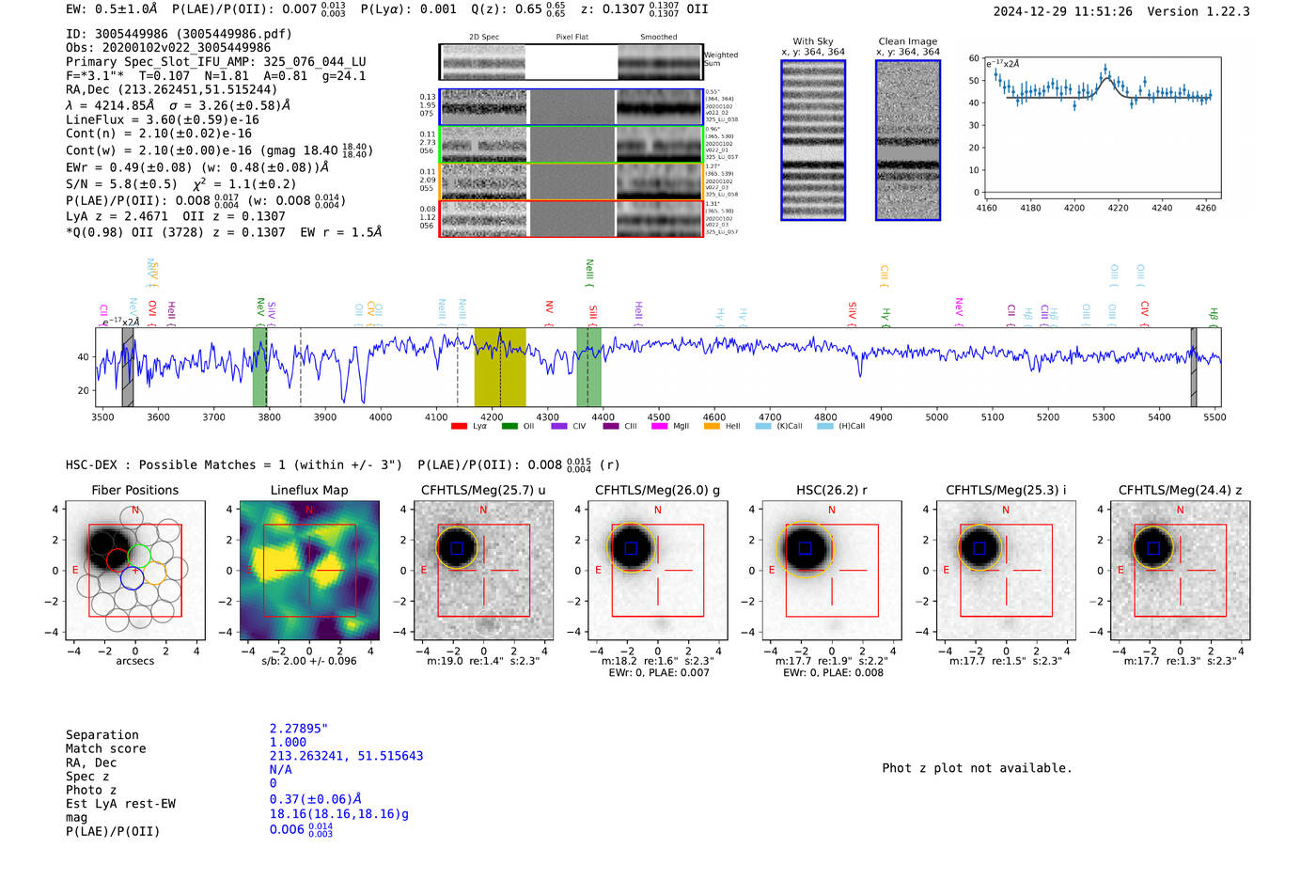Click the HSC-DEX : Possible Matches heading
Image resolution: width=1316 pixels, height=896 pixels.
(x=234, y=464)
